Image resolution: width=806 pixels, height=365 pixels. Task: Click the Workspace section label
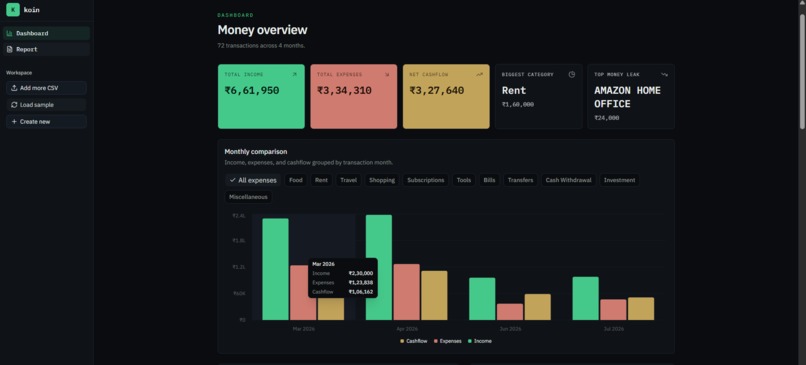pos(19,73)
